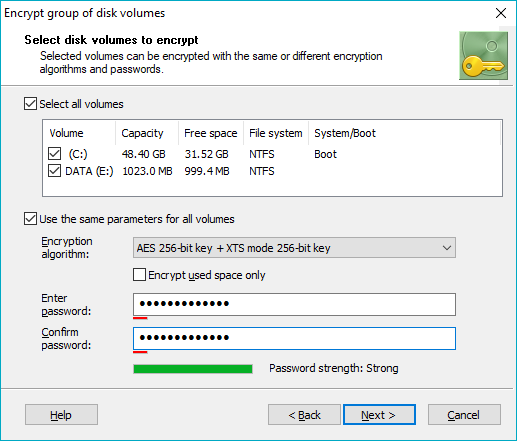Click the green password strength bar
Screen dimensions: 517x441
[193, 369]
